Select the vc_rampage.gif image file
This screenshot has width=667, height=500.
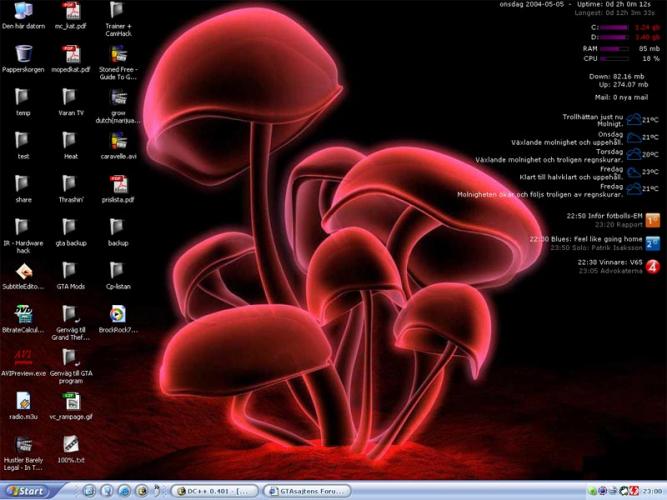(70, 400)
